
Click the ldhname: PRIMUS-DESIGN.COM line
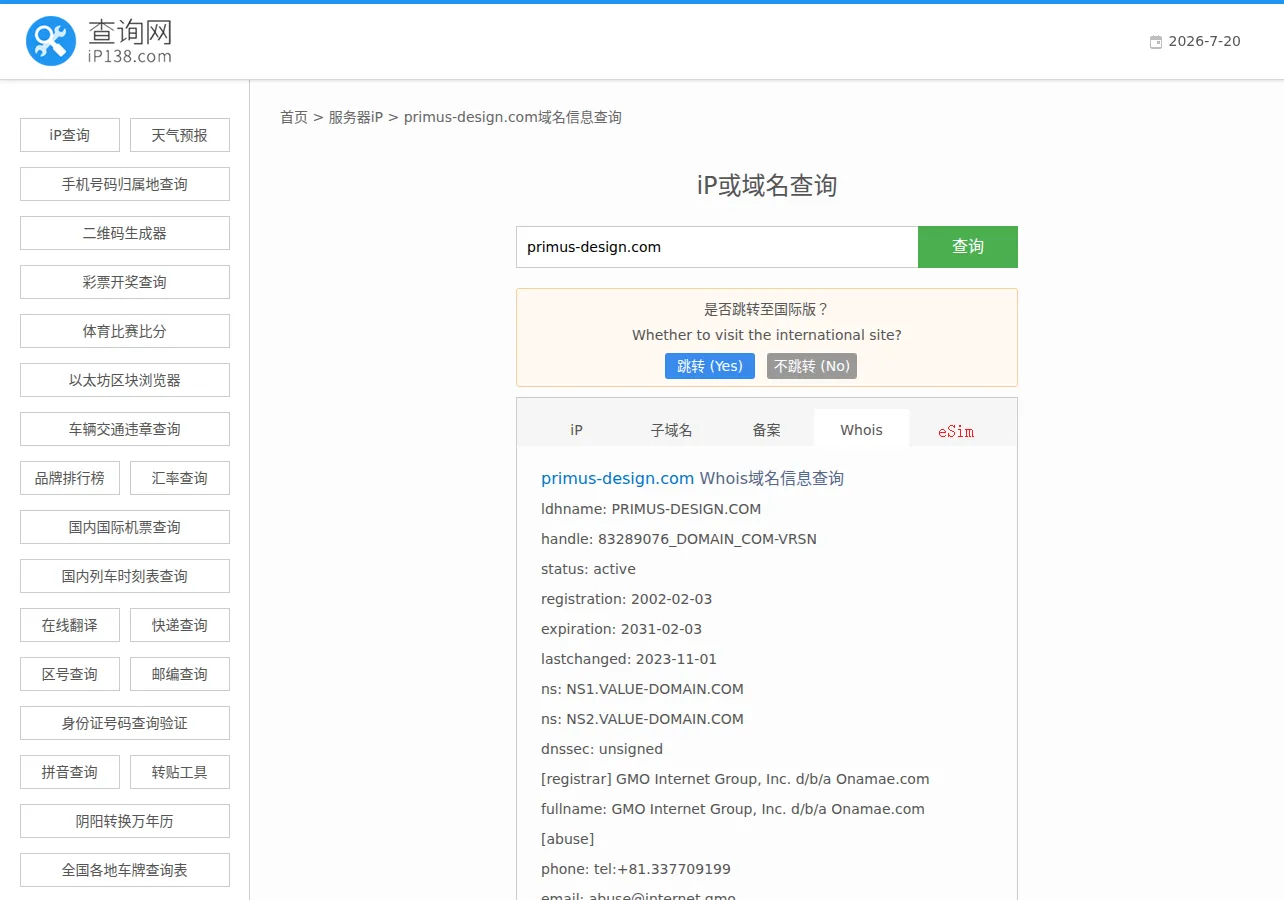[651, 509]
